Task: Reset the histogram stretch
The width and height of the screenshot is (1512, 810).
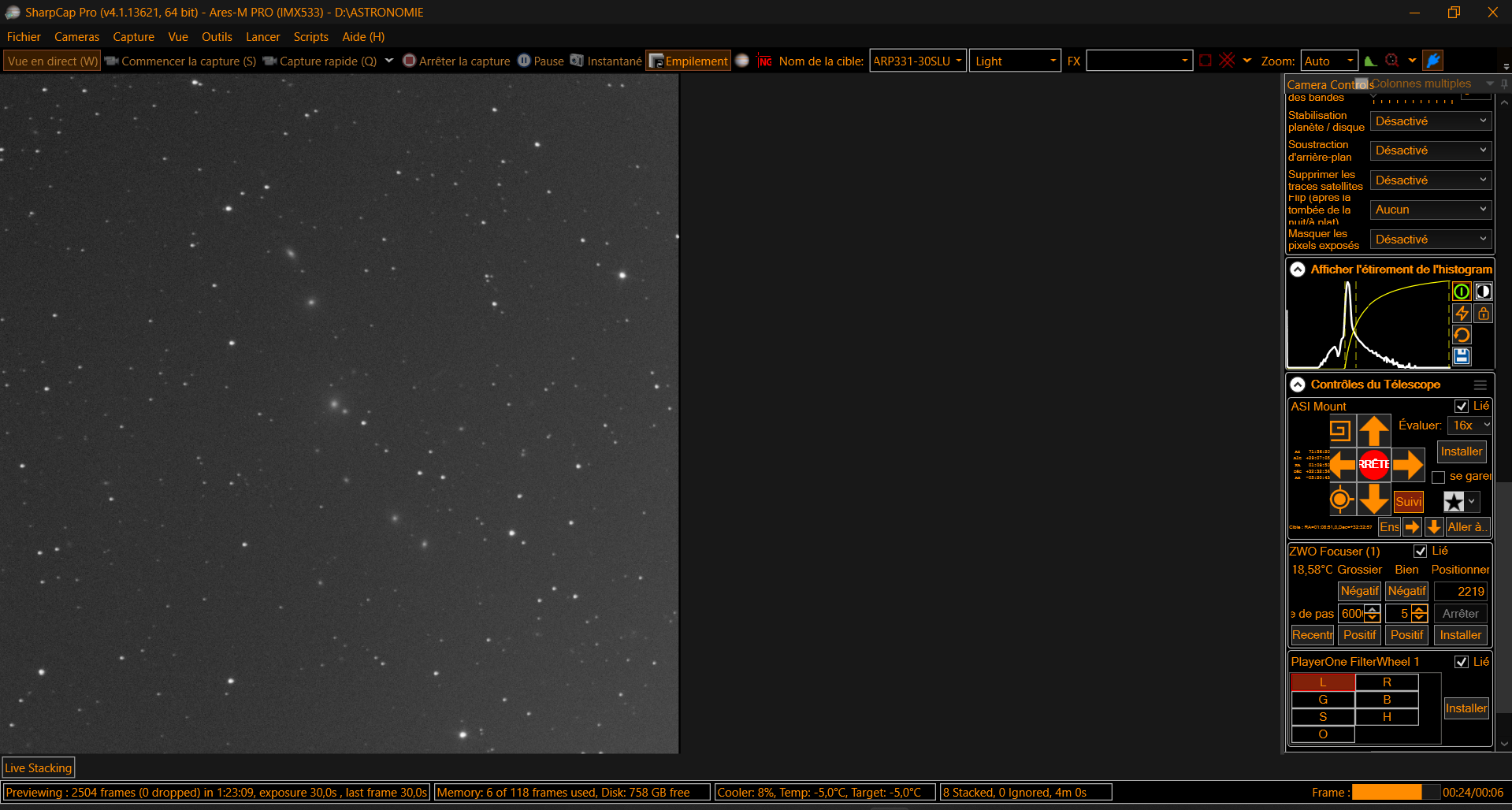Action: (1462, 335)
